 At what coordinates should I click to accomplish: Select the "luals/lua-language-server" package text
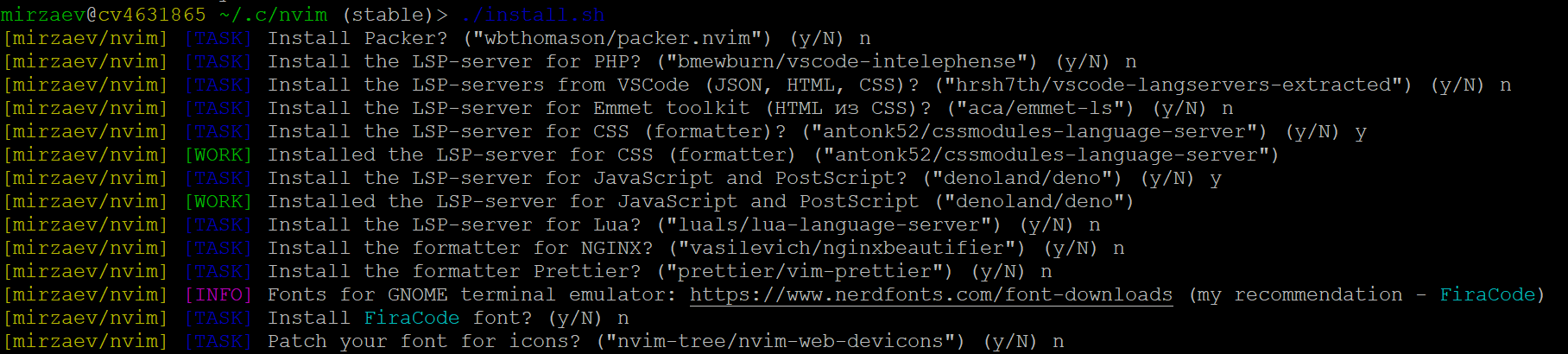pos(828,225)
